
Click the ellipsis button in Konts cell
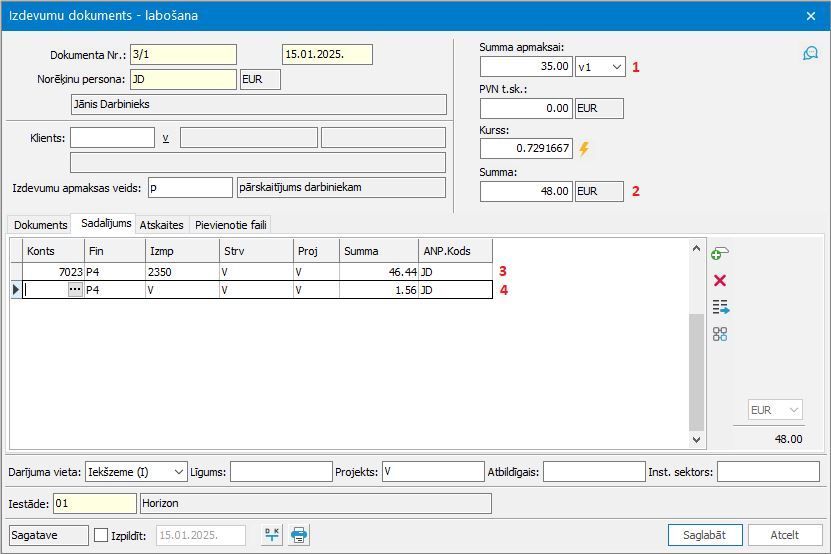click(x=75, y=290)
